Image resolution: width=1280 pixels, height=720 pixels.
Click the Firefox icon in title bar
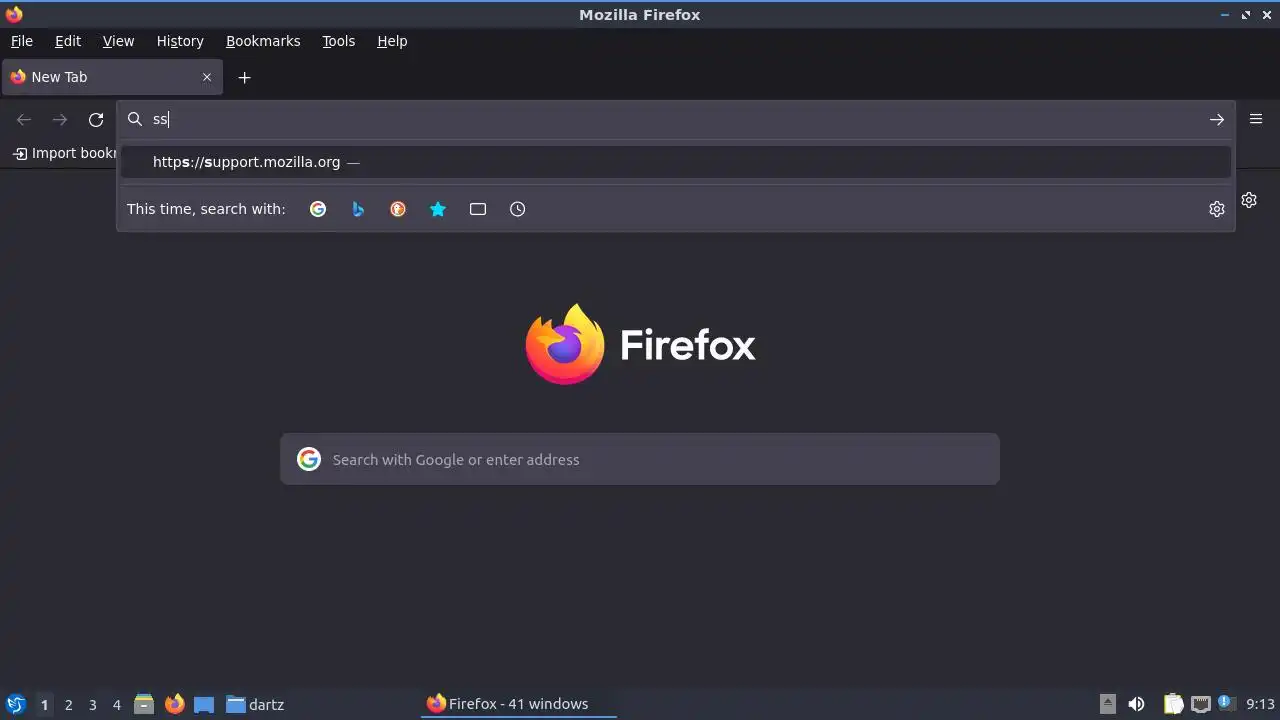(14, 14)
